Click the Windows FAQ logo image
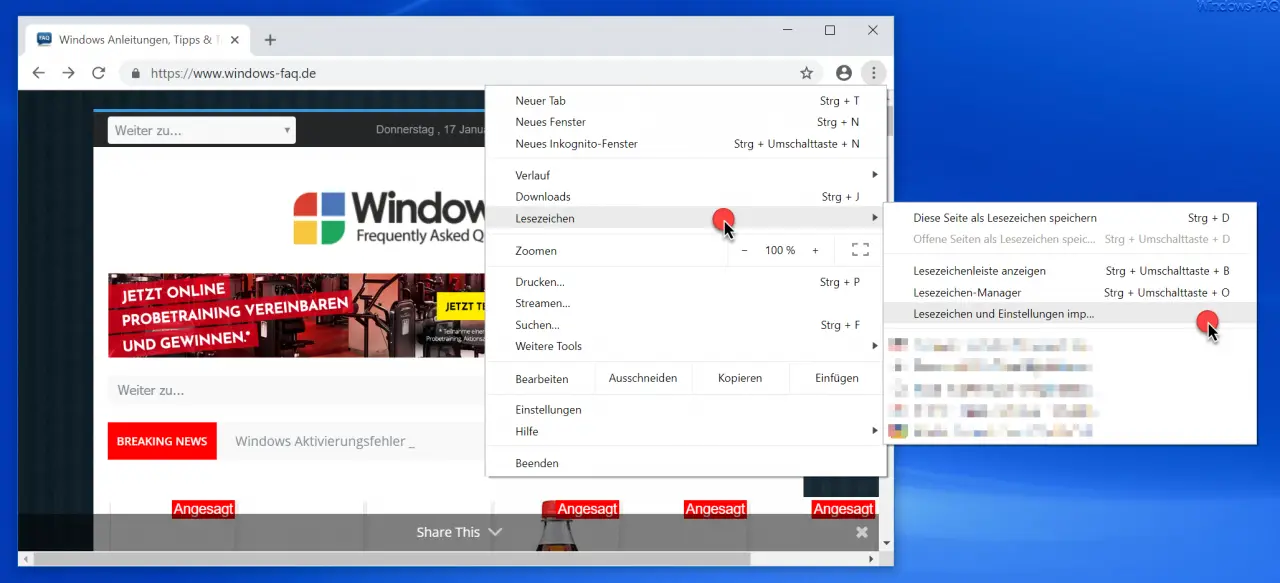The height and width of the screenshot is (583, 1280). (x=389, y=219)
